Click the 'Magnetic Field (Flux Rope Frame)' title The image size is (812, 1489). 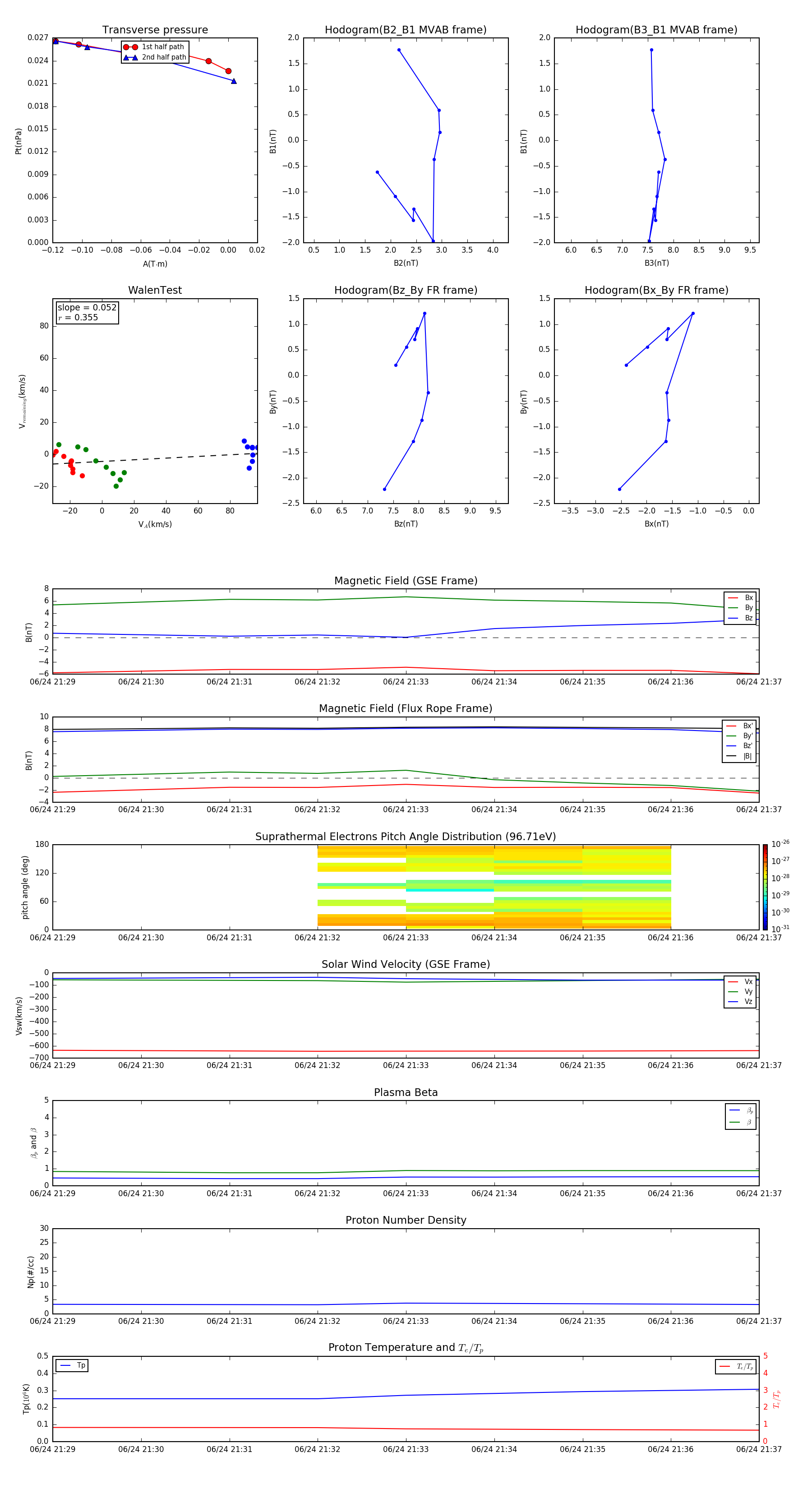pos(406,709)
